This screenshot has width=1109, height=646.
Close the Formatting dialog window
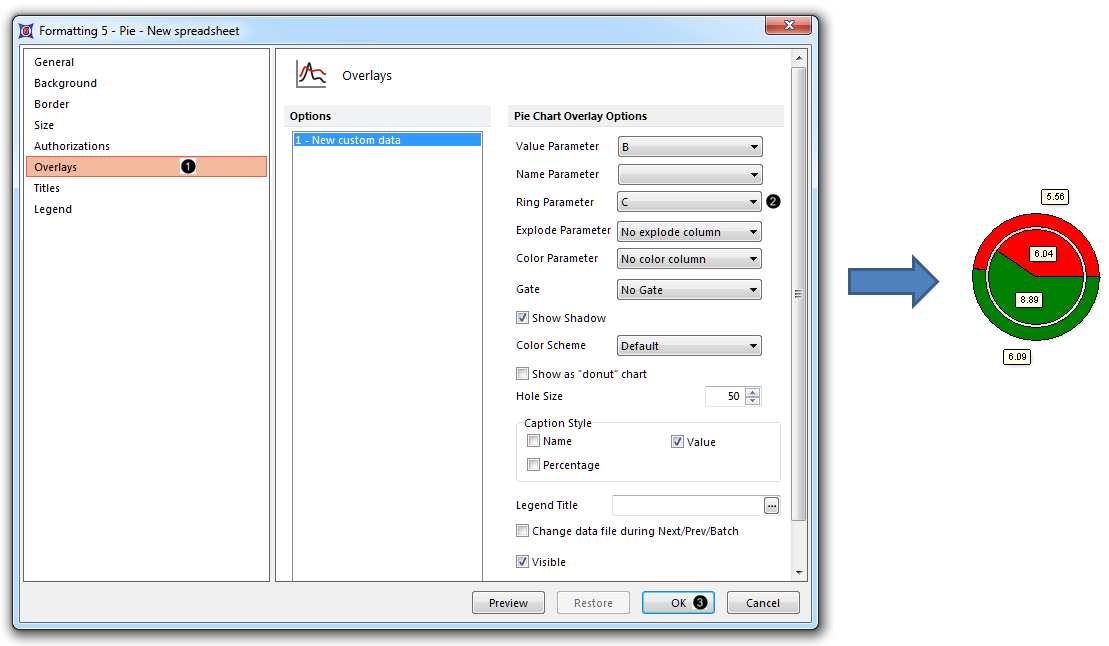pos(790,25)
